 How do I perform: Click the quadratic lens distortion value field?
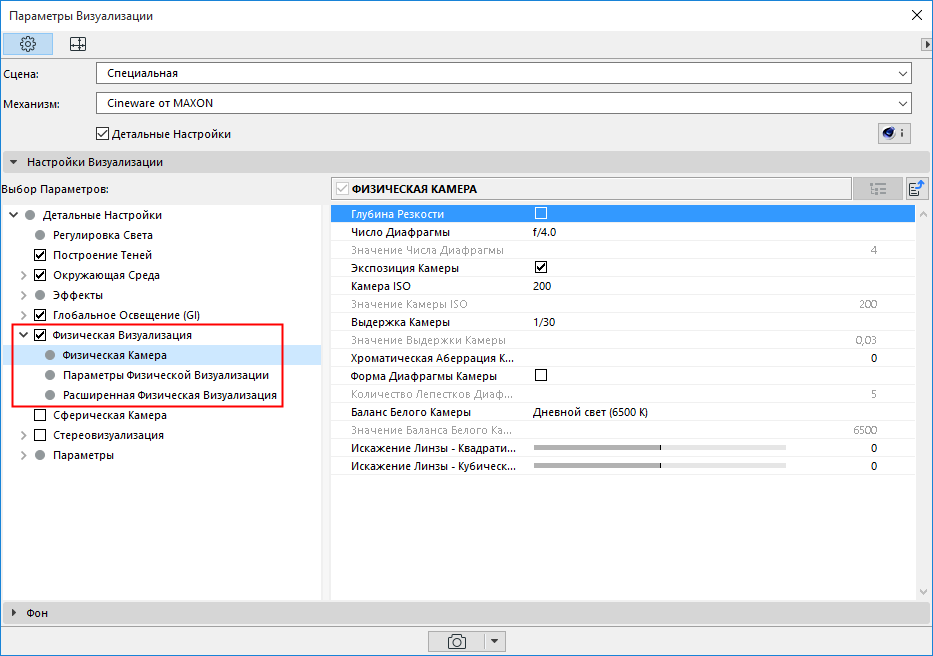click(873, 448)
